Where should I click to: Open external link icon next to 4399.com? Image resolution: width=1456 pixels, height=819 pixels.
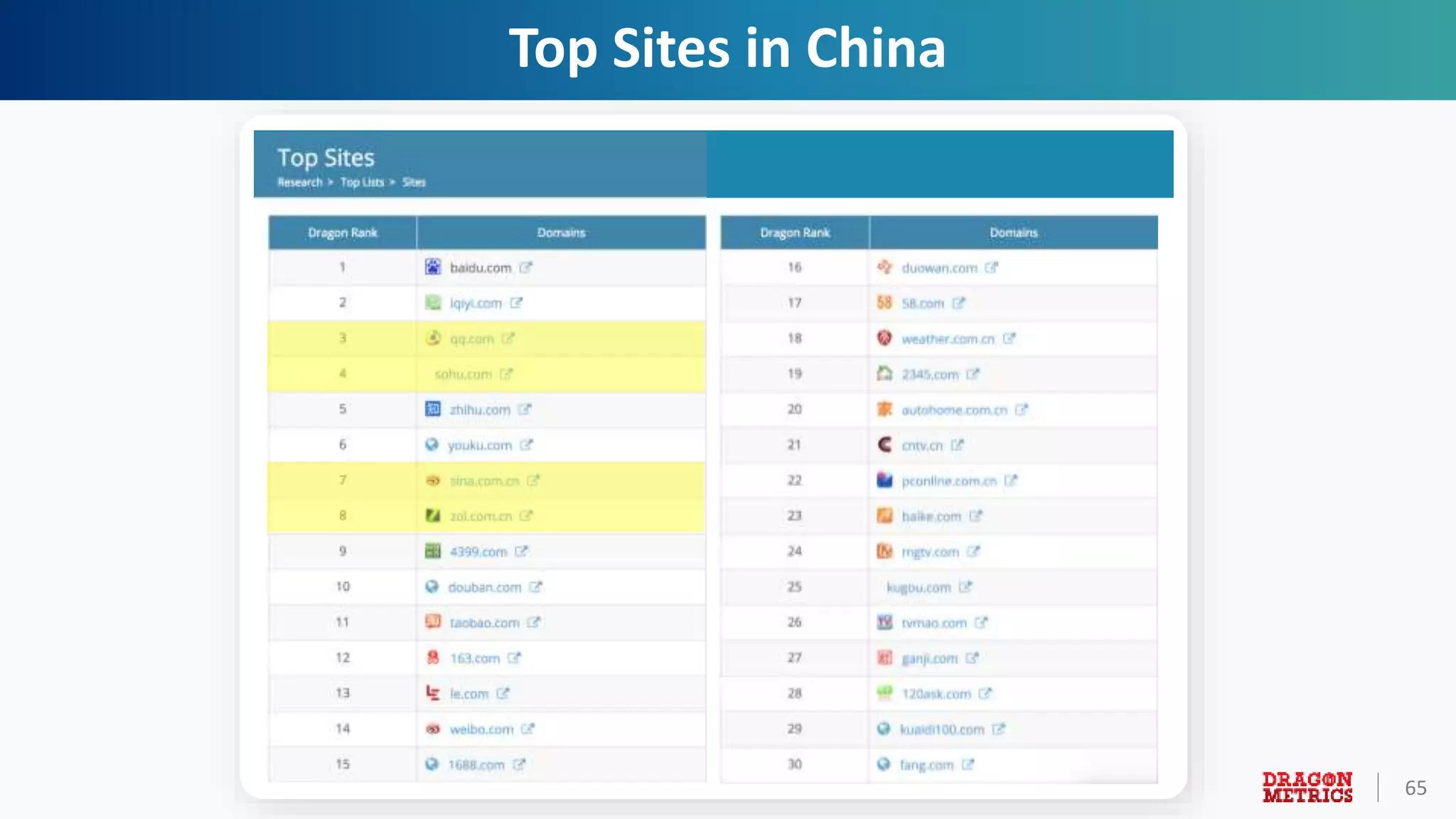tap(522, 552)
